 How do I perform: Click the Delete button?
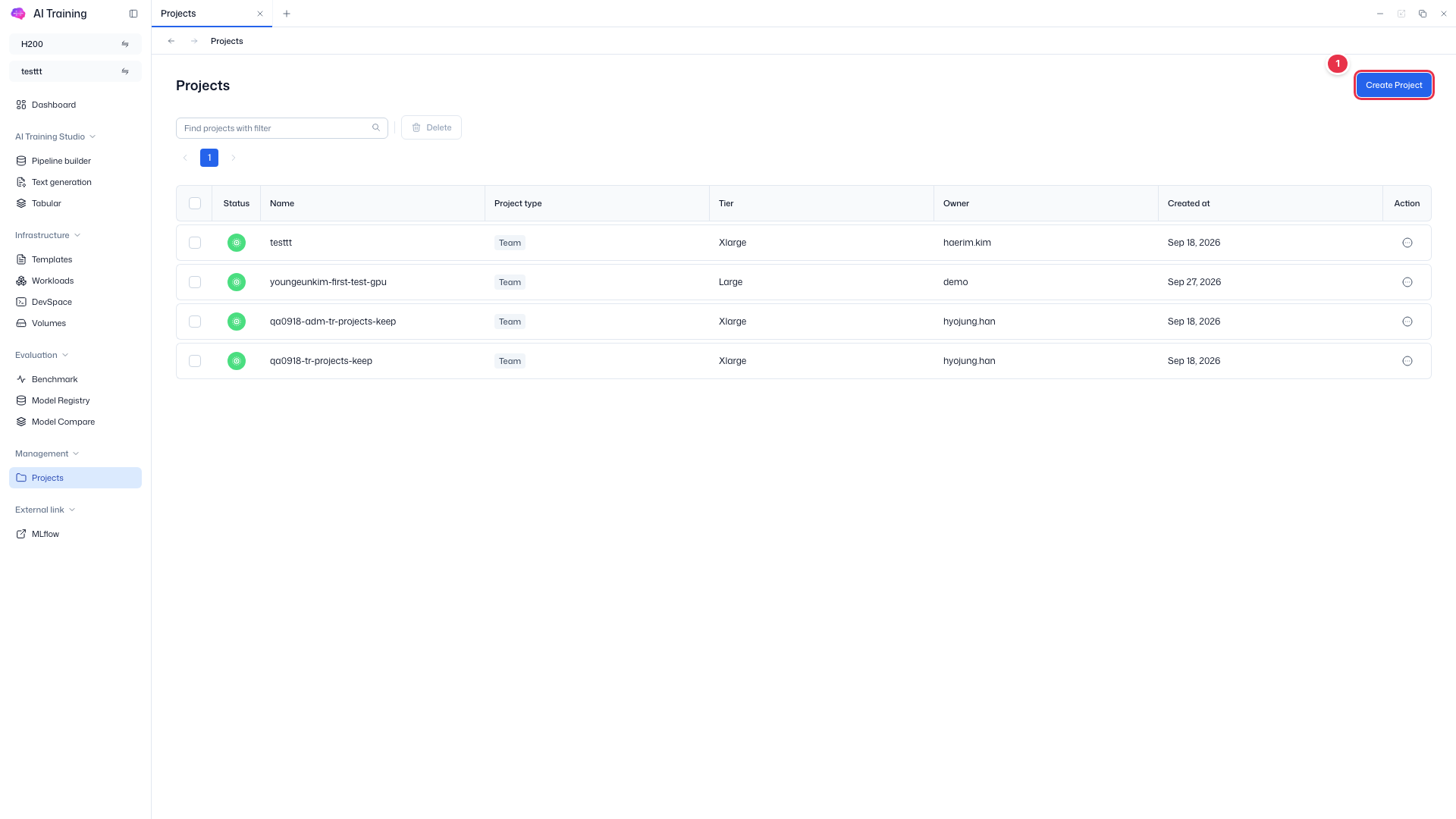coord(431,127)
